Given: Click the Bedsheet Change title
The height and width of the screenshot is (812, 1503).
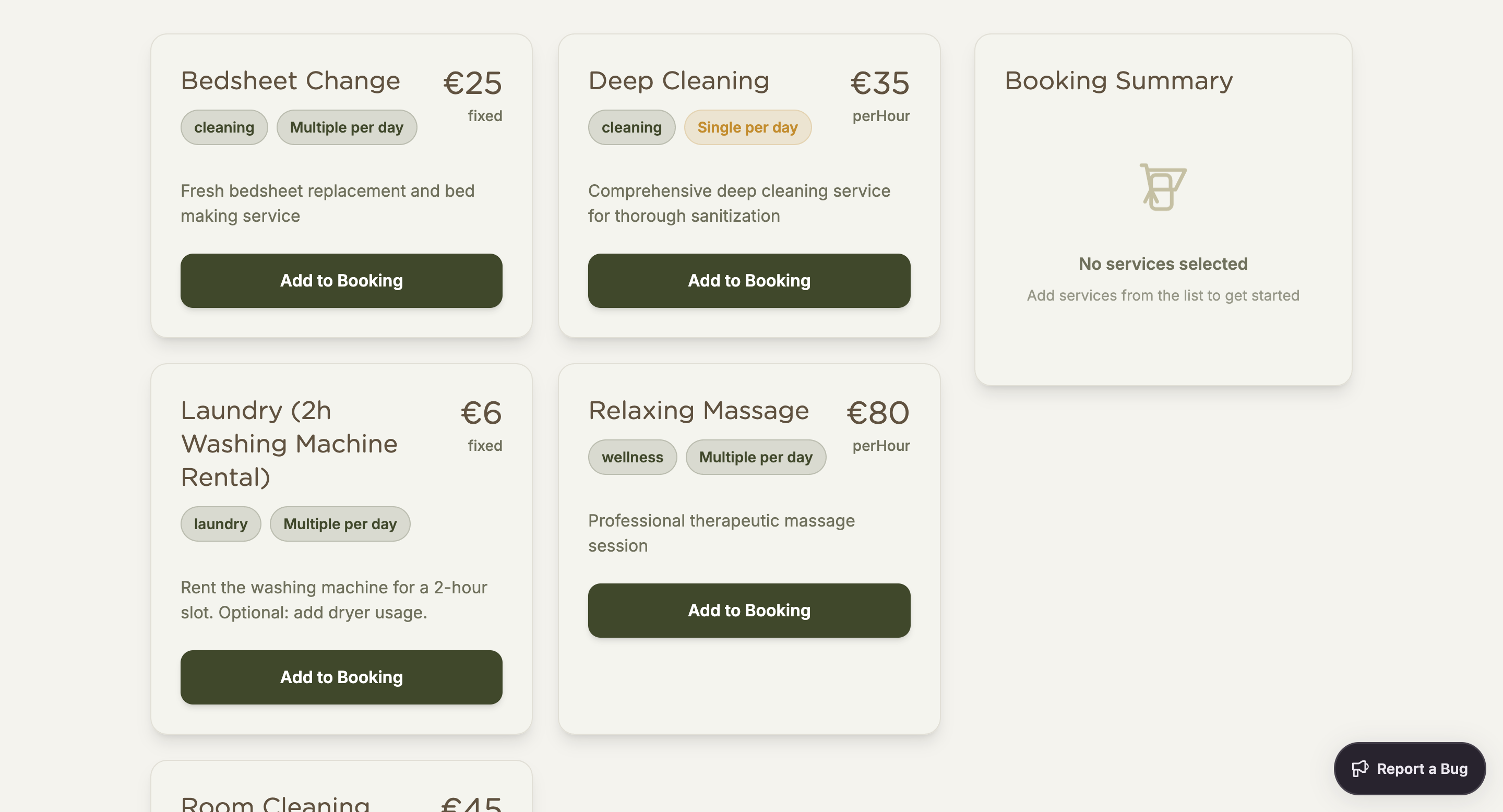Looking at the screenshot, I should [291, 80].
